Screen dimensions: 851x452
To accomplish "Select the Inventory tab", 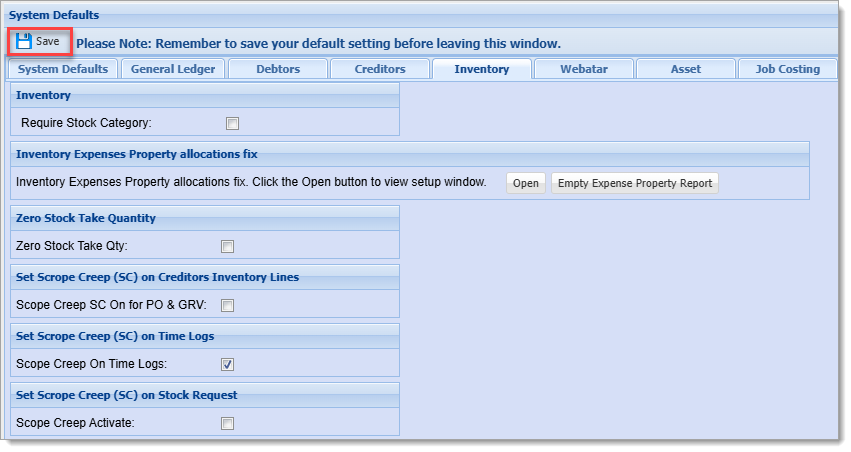I will pos(482,69).
